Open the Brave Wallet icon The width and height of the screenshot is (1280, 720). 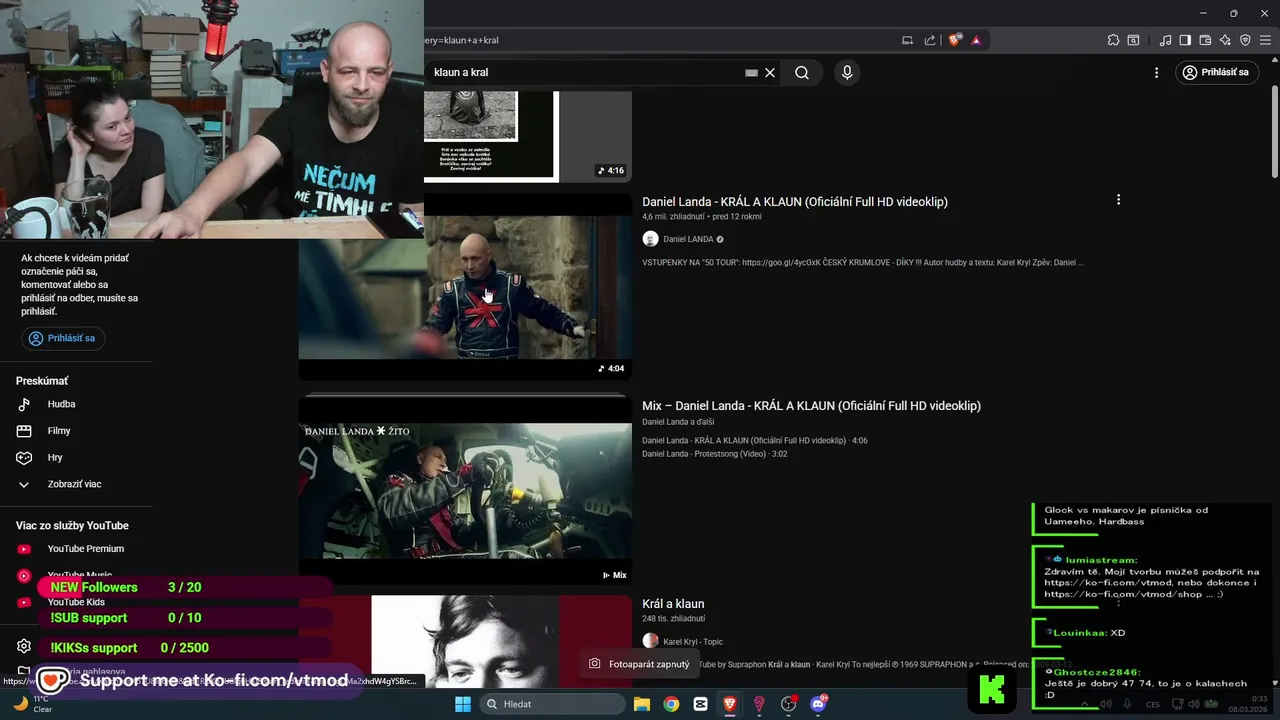click(x=1205, y=40)
